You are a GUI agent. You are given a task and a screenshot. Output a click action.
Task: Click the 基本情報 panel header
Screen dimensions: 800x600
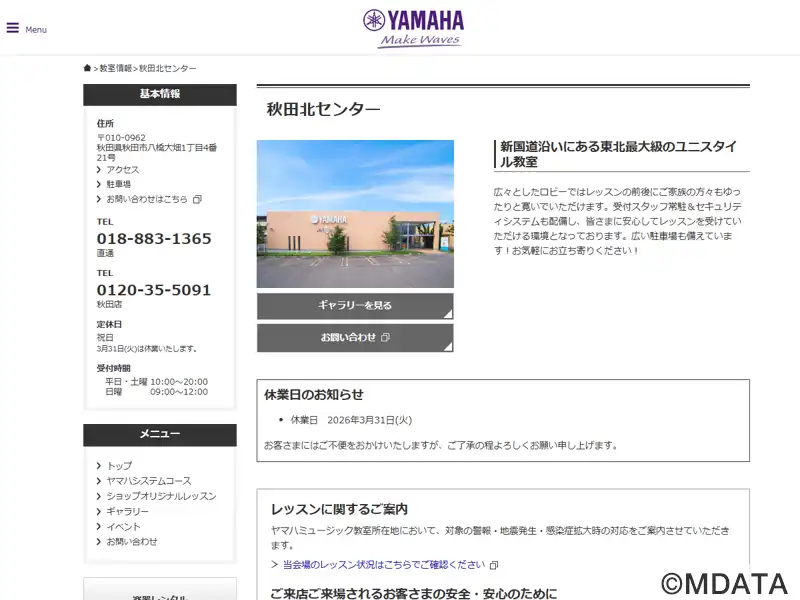[x=160, y=94]
